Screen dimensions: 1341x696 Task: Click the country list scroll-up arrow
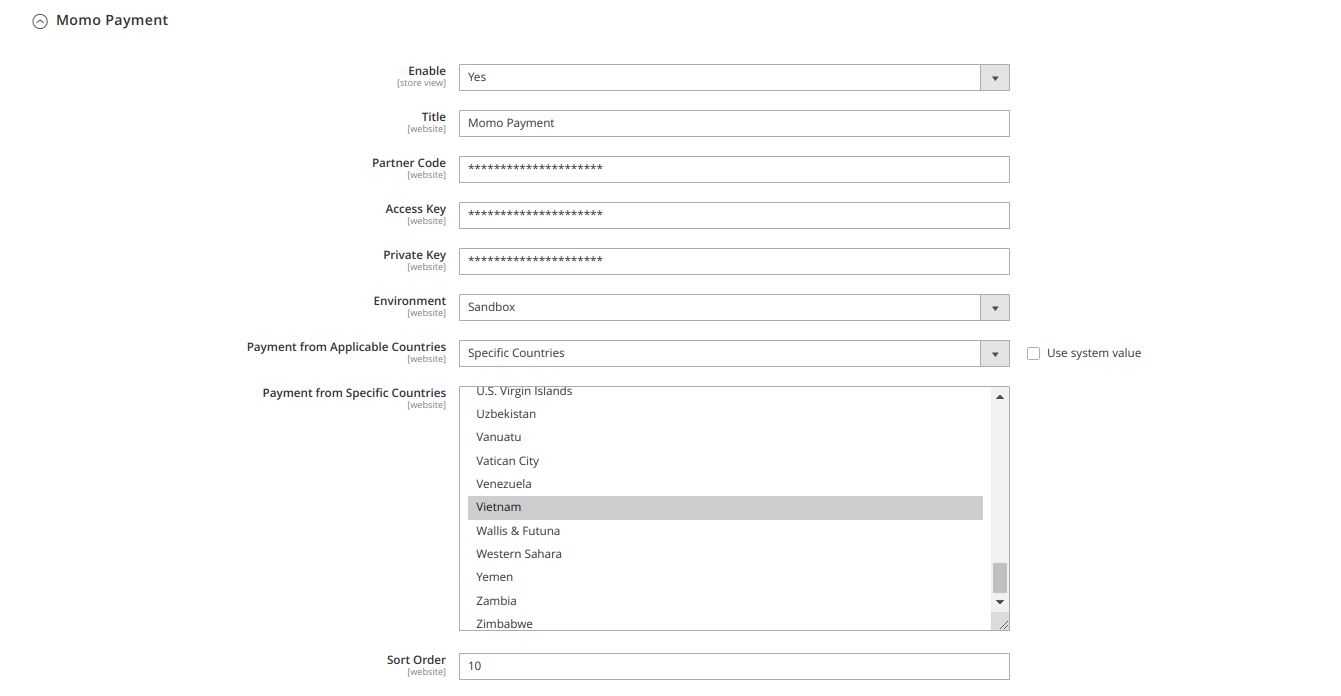[x=1000, y=397]
